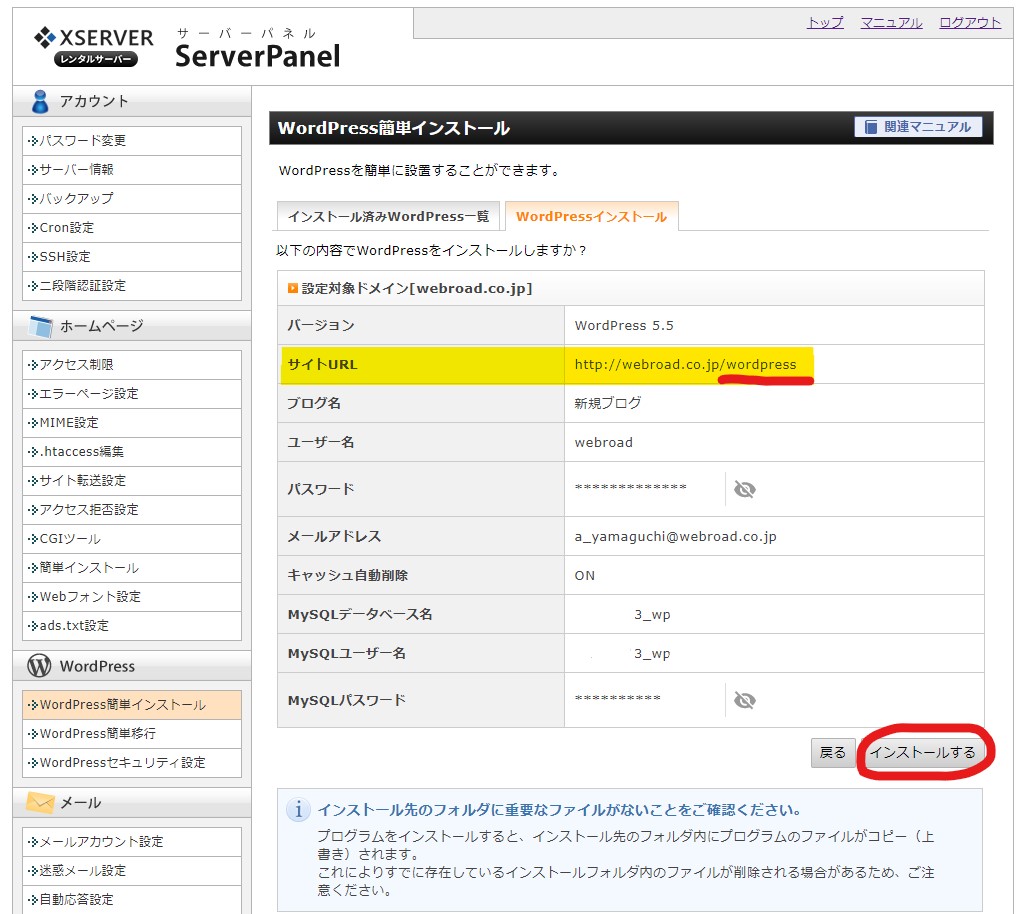1031x914 pixels.
Task: Open サーバー情報 menu item
Action: pos(132,170)
